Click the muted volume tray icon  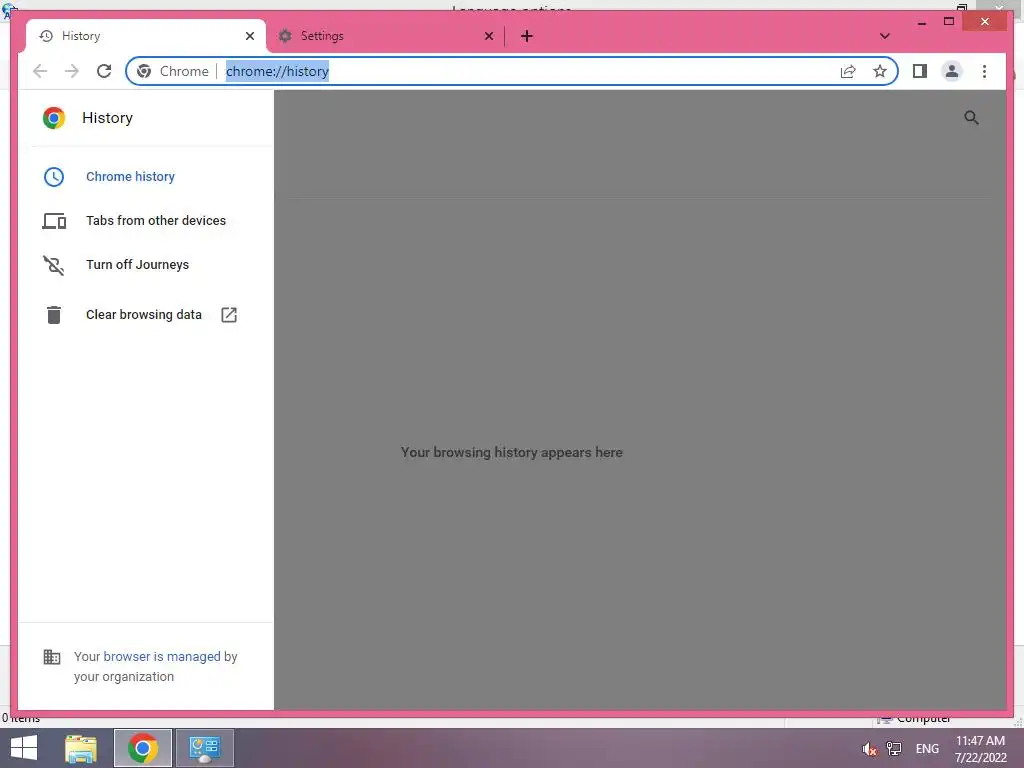coord(869,749)
